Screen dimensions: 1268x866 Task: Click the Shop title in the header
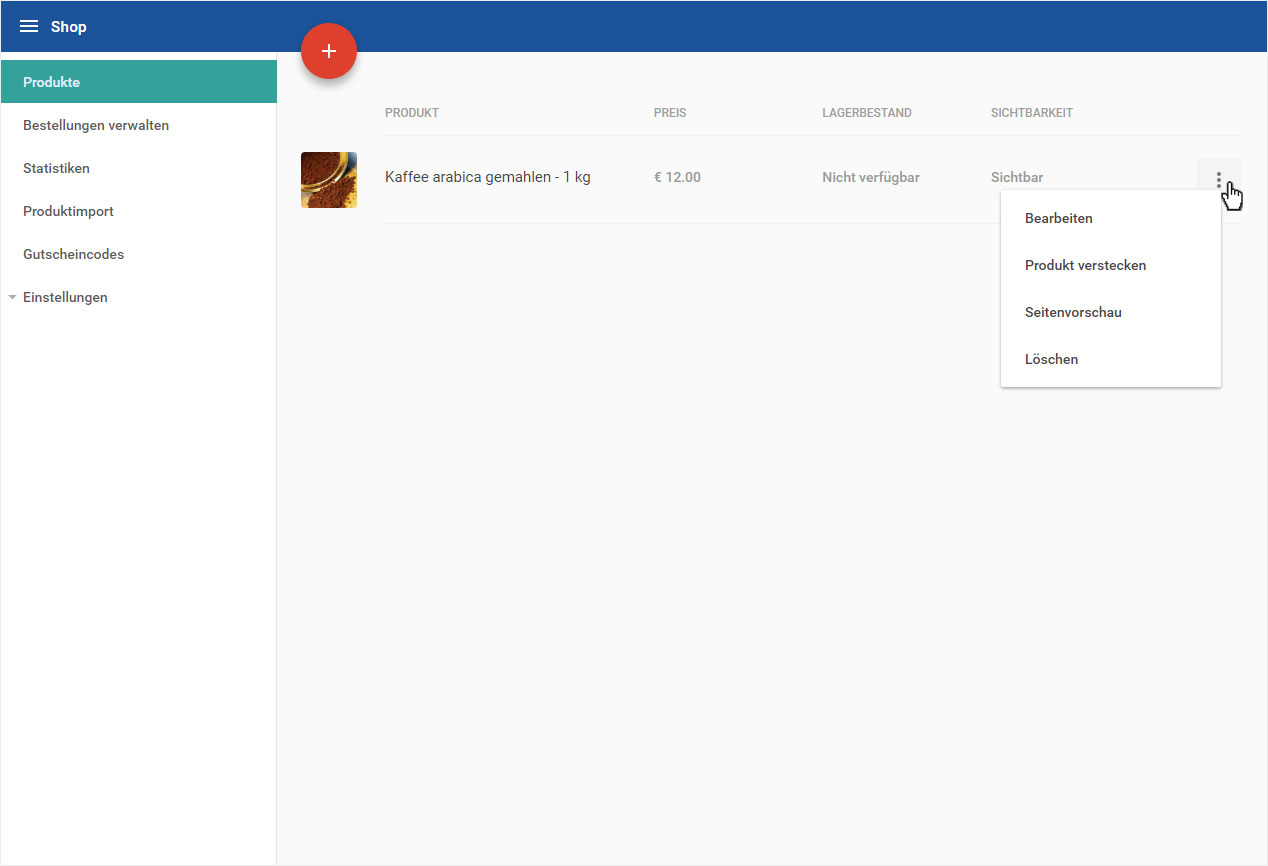(x=69, y=27)
